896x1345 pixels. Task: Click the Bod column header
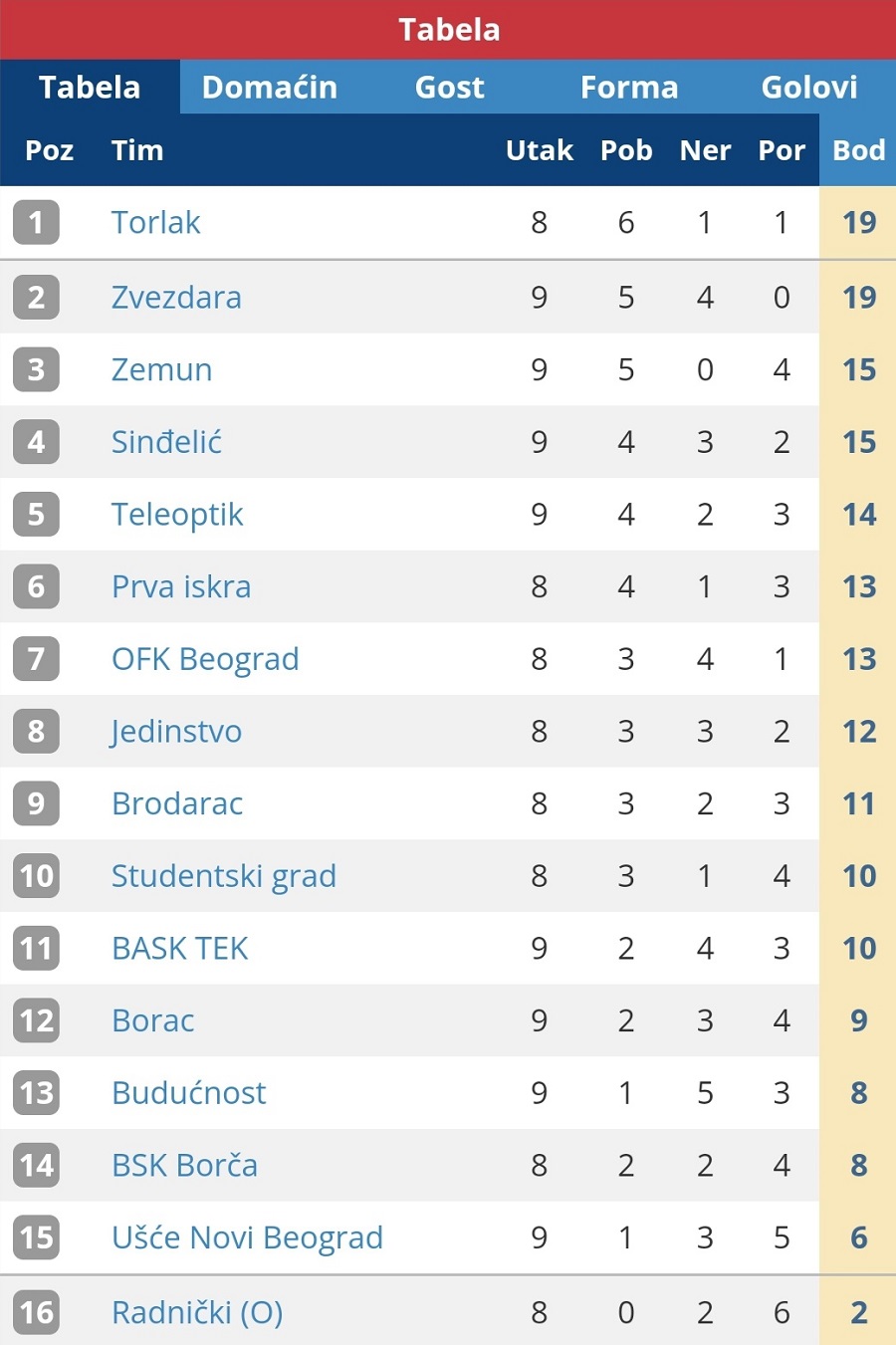858,150
